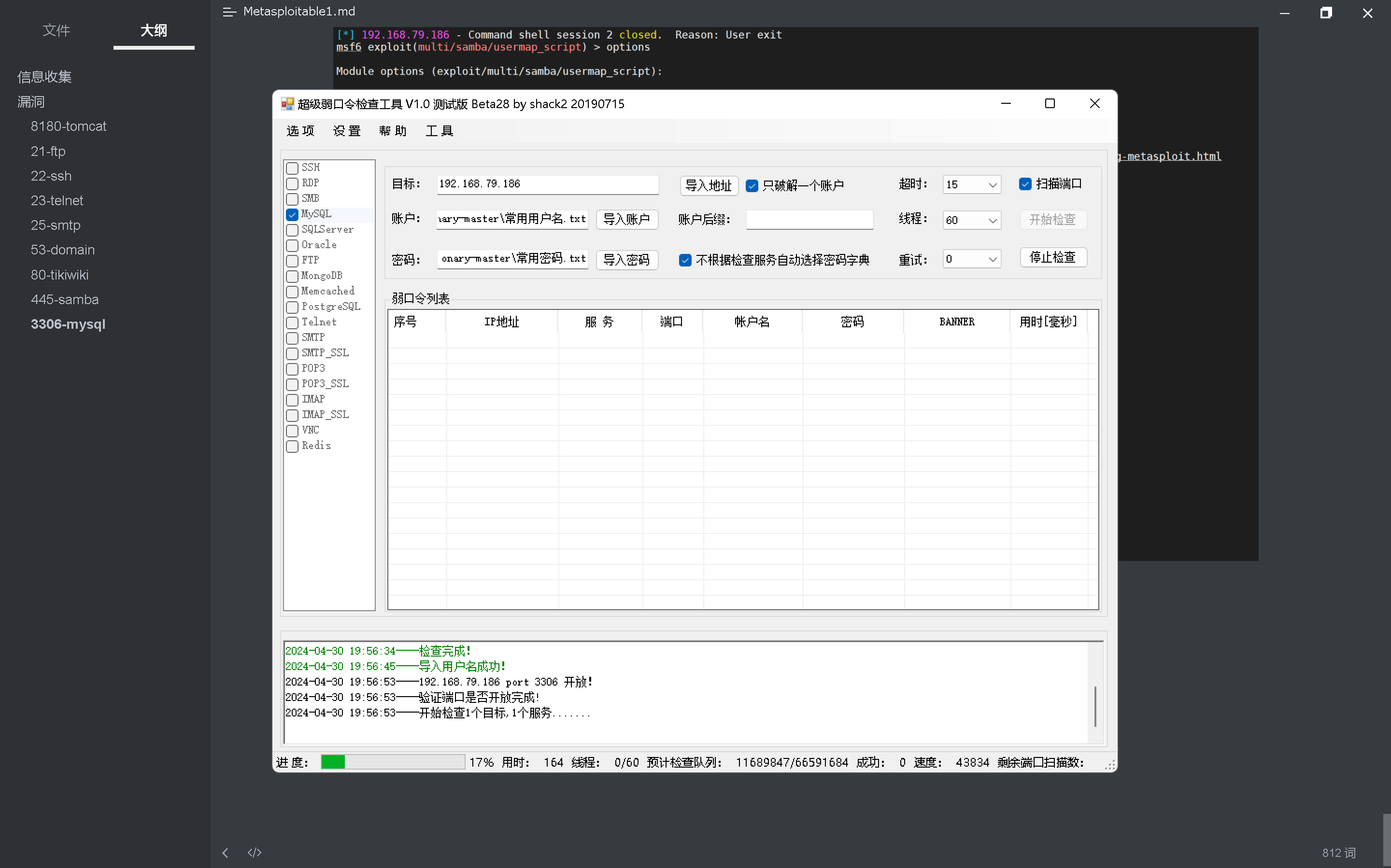Click the 导入密码 button
1391x868 pixels.
point(626,259)
